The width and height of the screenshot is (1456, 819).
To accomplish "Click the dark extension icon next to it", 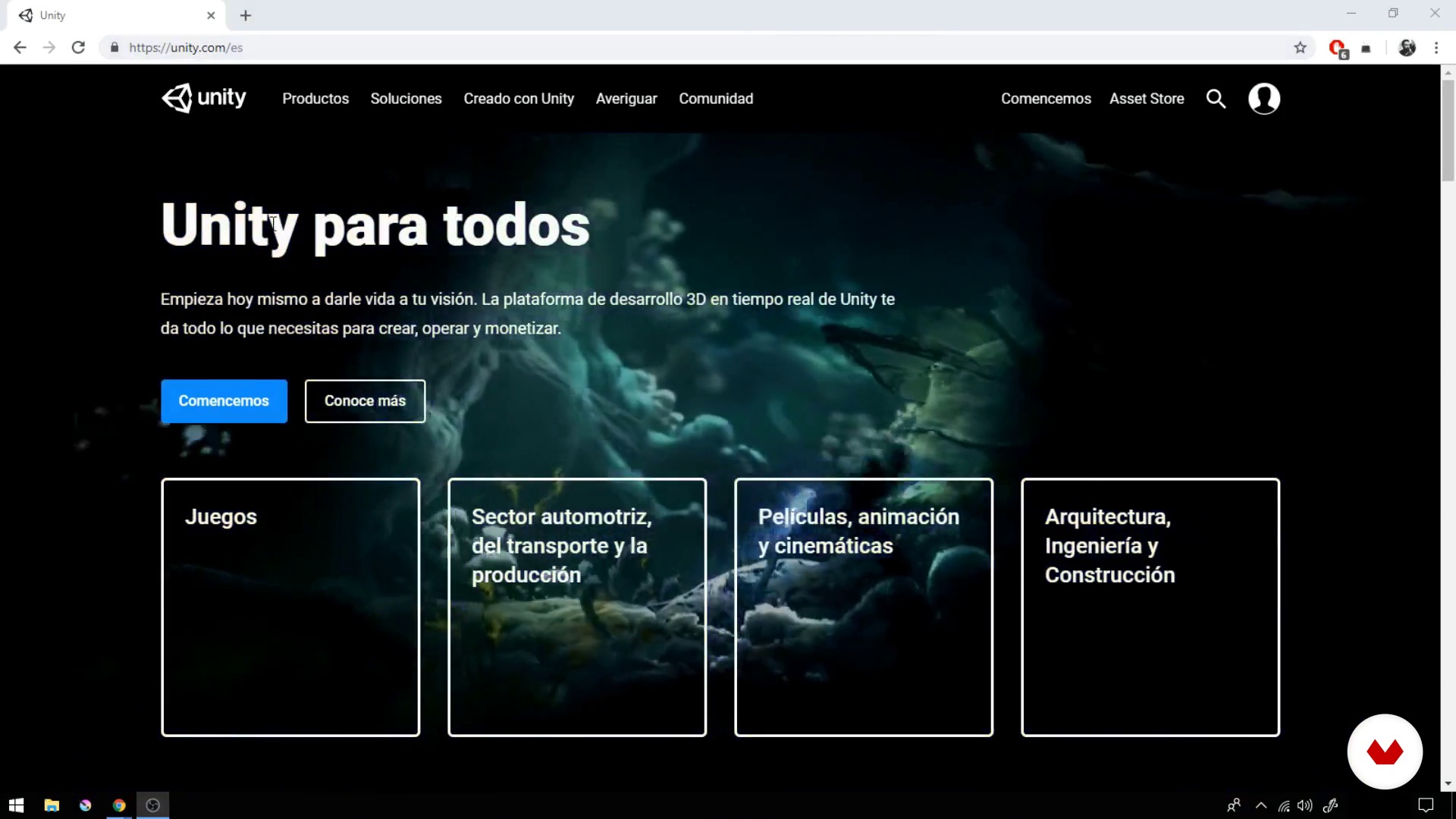I will (1367, 49).
